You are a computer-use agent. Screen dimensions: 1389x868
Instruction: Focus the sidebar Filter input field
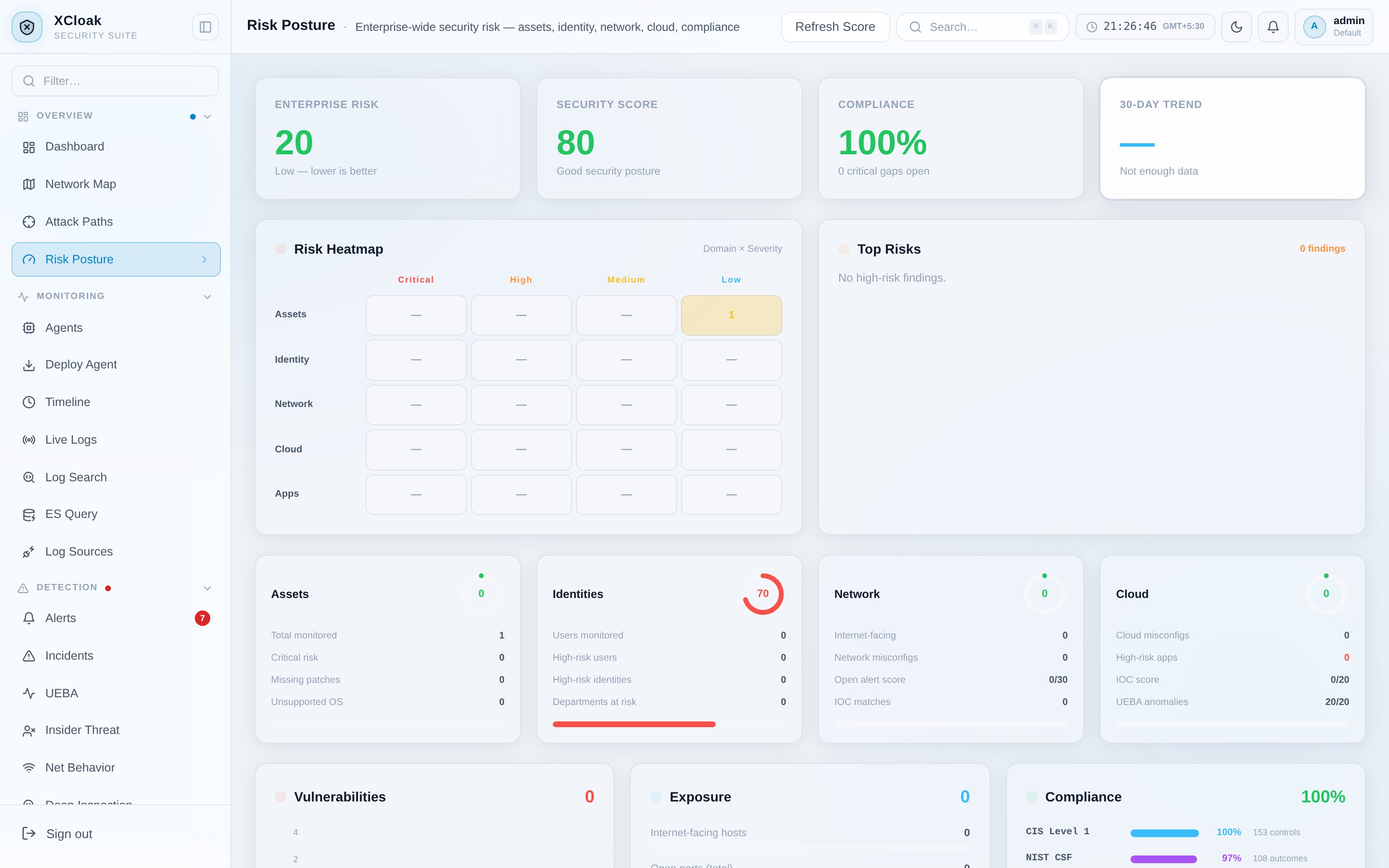coord(115,81)
